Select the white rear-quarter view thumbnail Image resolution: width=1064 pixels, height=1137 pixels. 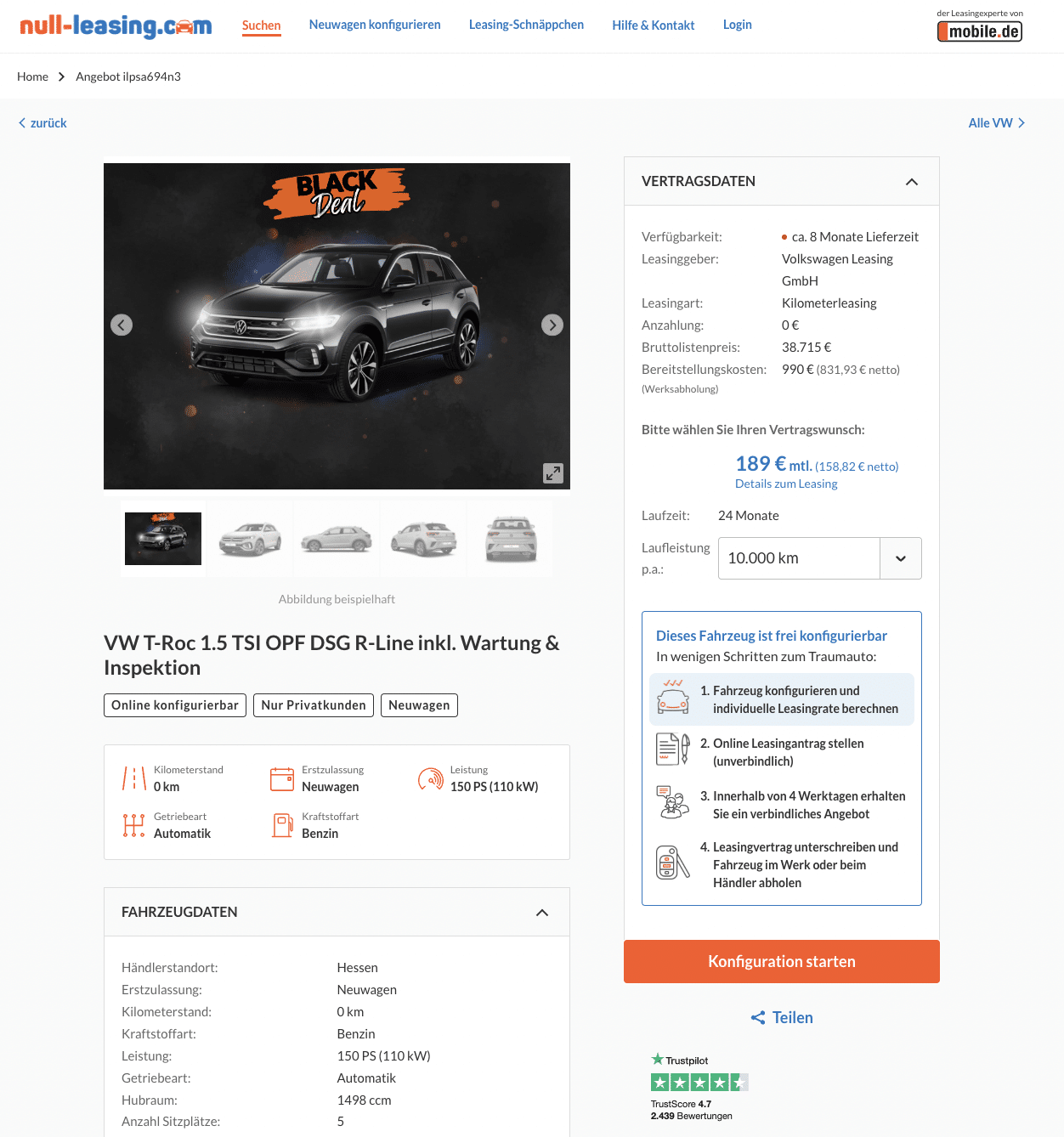(423, 539)
